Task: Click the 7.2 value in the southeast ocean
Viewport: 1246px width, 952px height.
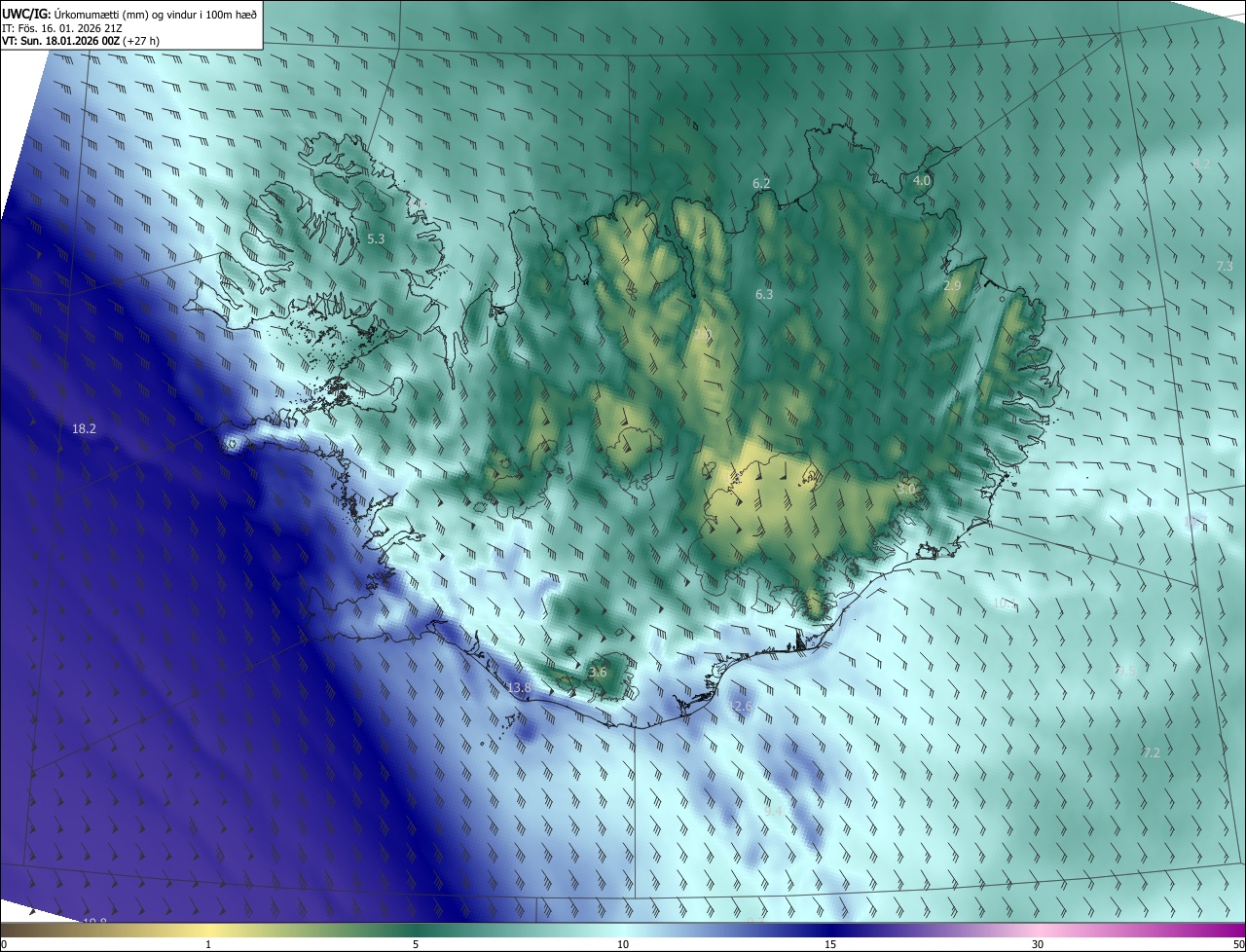Action: [1152, 752]
